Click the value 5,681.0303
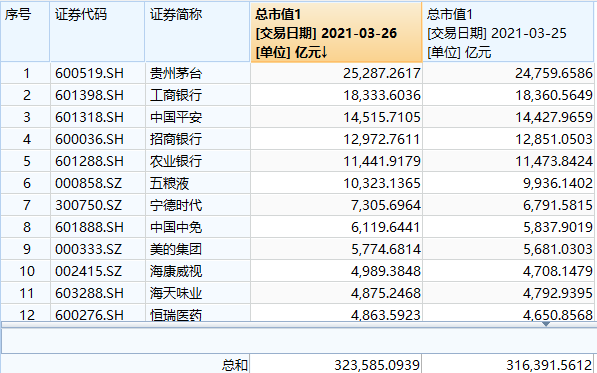Viewport: 597px width, 373px height. pyautogui.click(x=558, y=250)
